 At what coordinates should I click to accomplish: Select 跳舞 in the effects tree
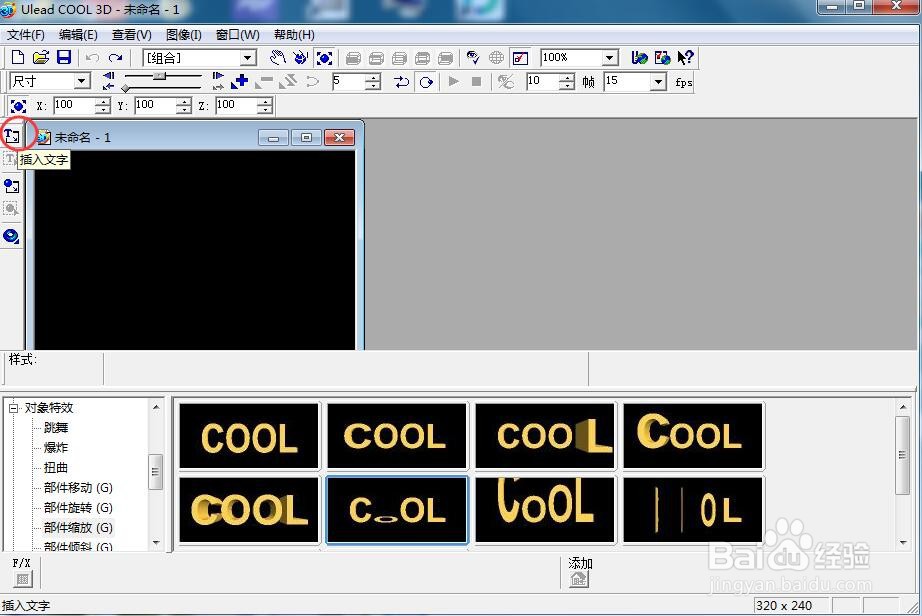pos(56,428)
